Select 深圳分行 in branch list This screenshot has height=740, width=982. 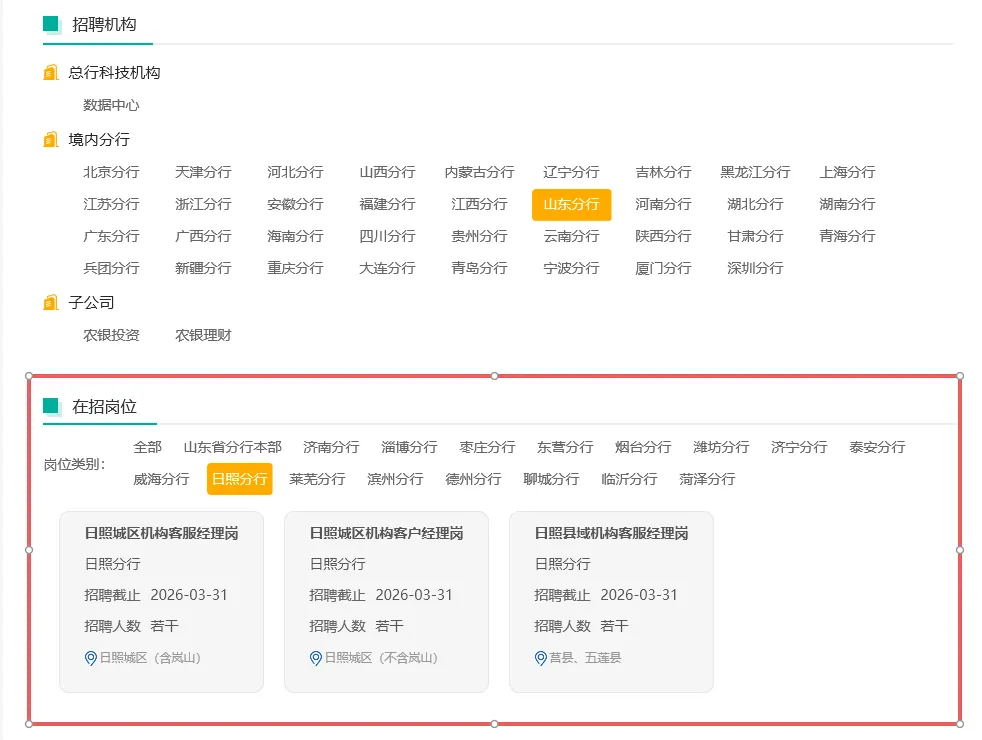[755, 268]
